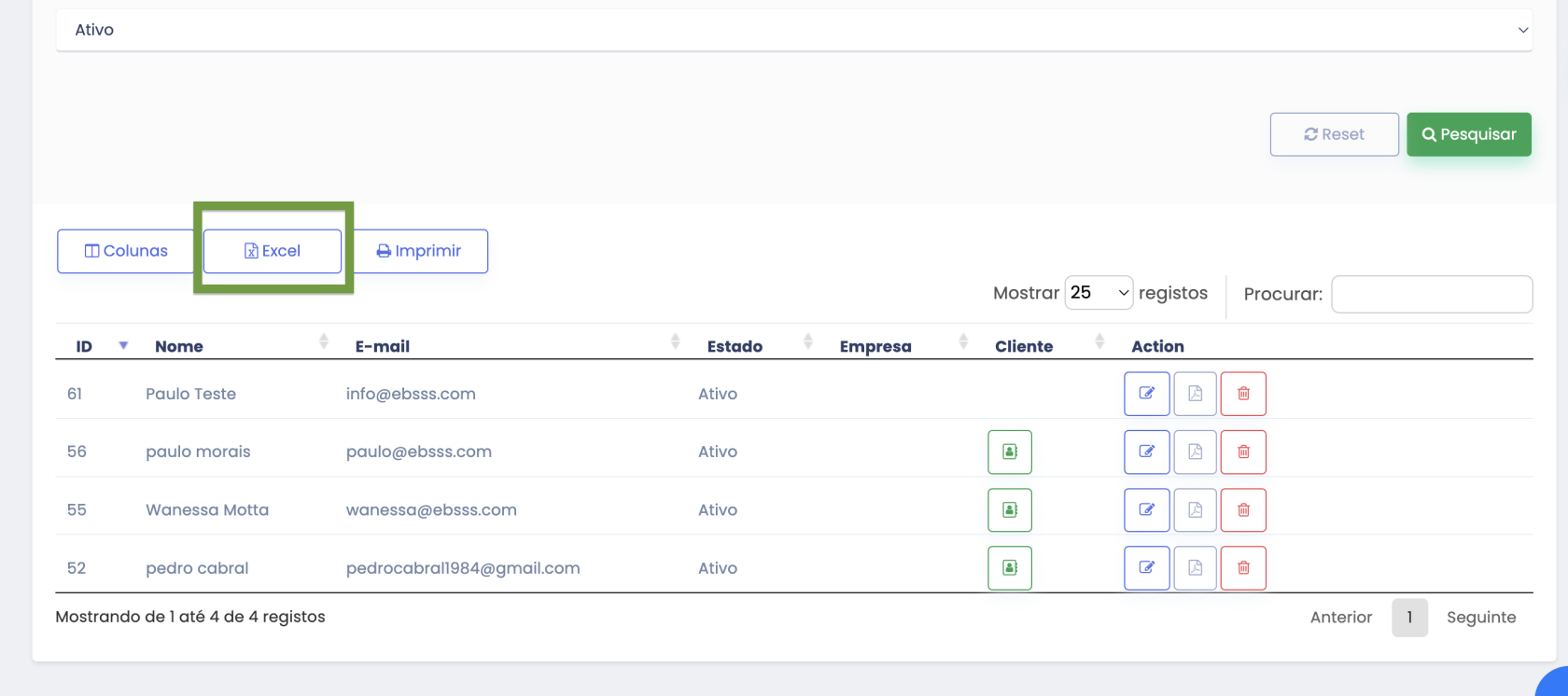
Task: Edit the pedro cabral record
Action: [1147, 568]
